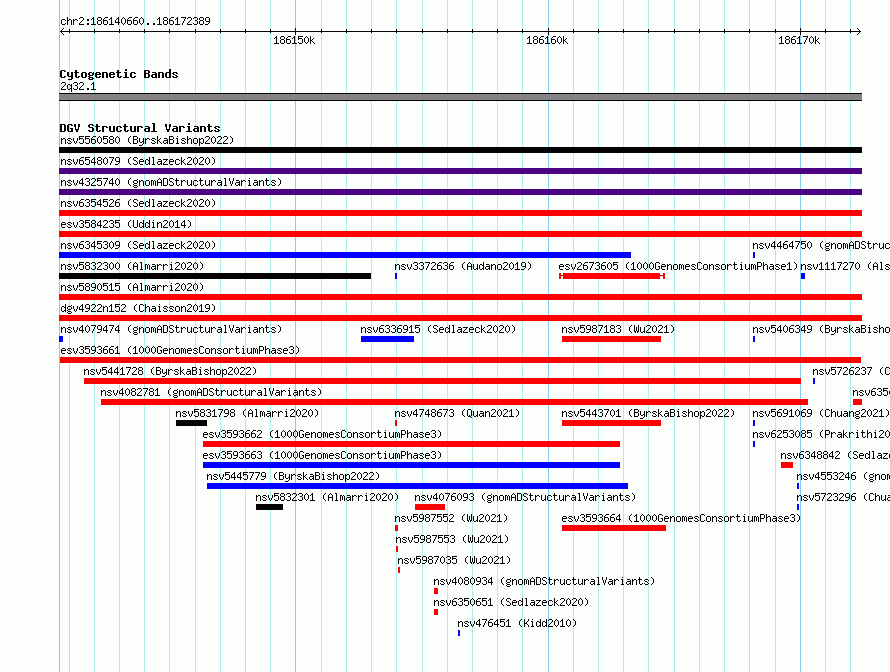Click the esv3593661 (1000GenomesConsortiumPhase3) label
The width and height of the screenshot is (890, 672).
coord(180,350)
